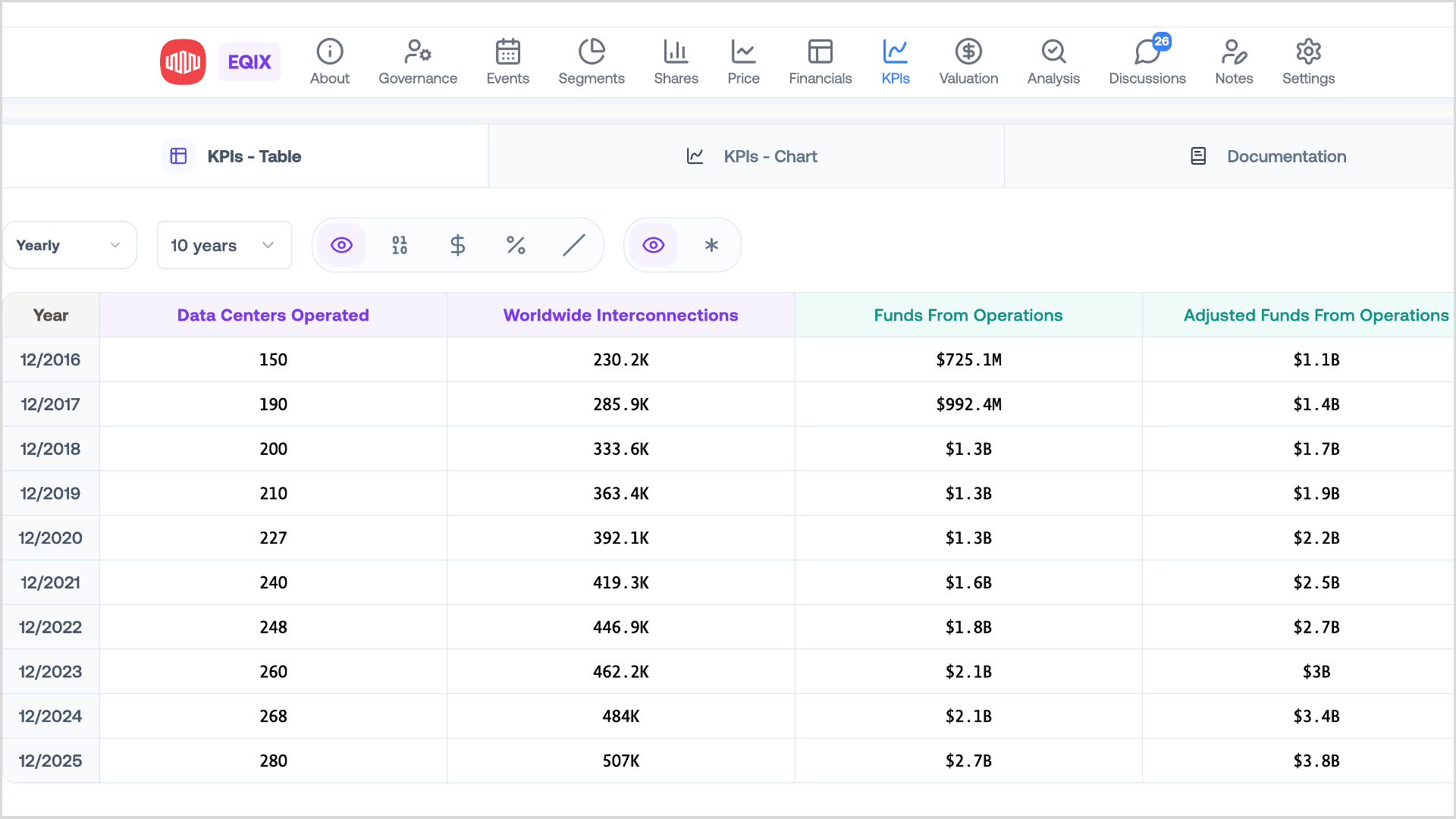Toggle the first eye filter button
The height and width of the screenshot is (819, 1456).
342,245
